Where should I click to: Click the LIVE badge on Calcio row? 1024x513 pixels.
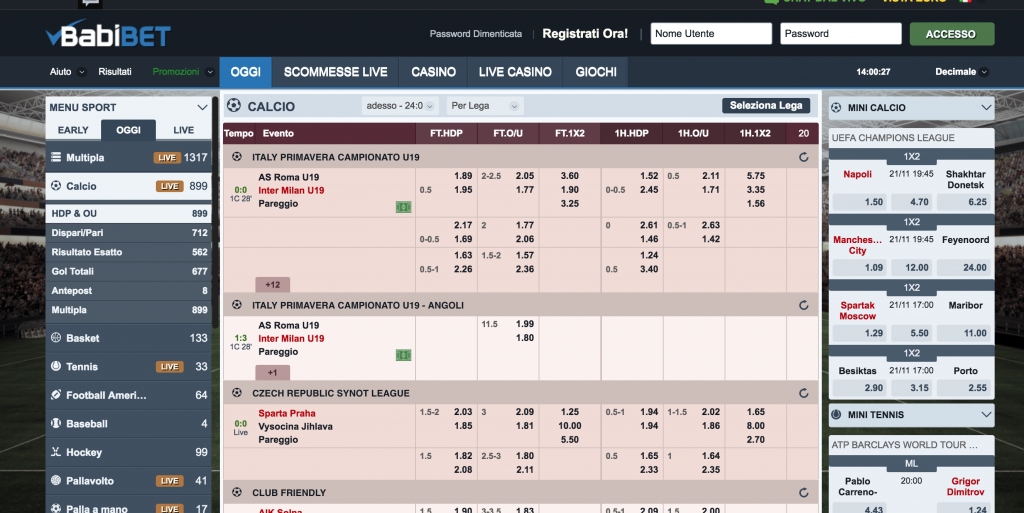coord(169,187)
